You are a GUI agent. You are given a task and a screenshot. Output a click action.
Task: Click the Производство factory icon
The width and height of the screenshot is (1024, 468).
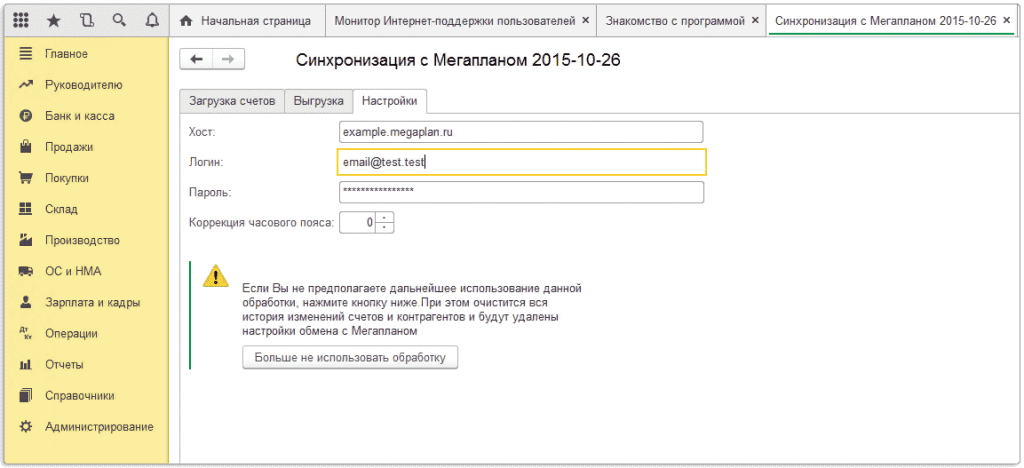pos(26,240)
